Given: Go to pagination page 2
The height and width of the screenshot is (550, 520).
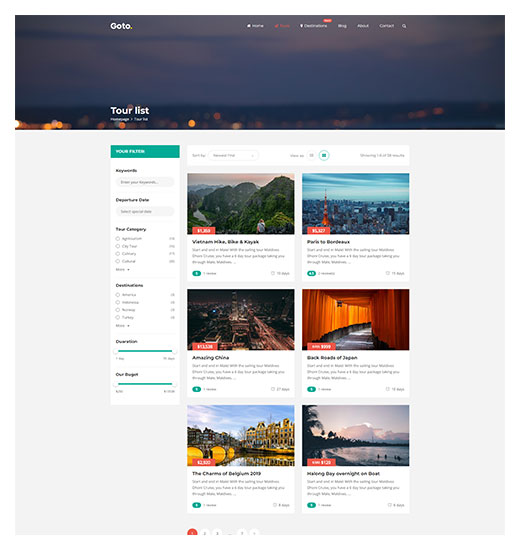Looking at the screenshot, I should click(x=205, y=533).
